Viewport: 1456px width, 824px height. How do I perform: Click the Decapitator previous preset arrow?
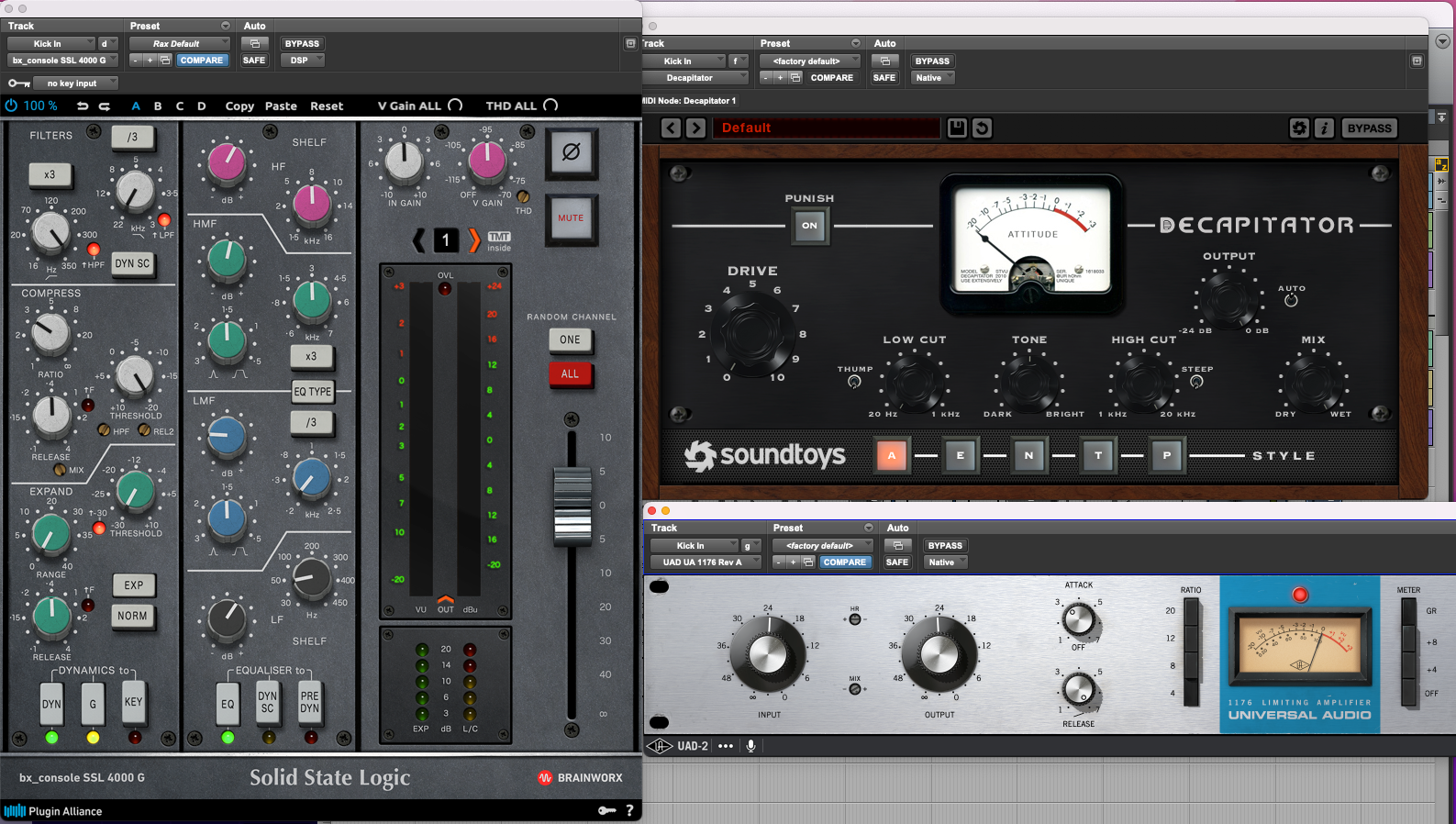tap(672, 128)
